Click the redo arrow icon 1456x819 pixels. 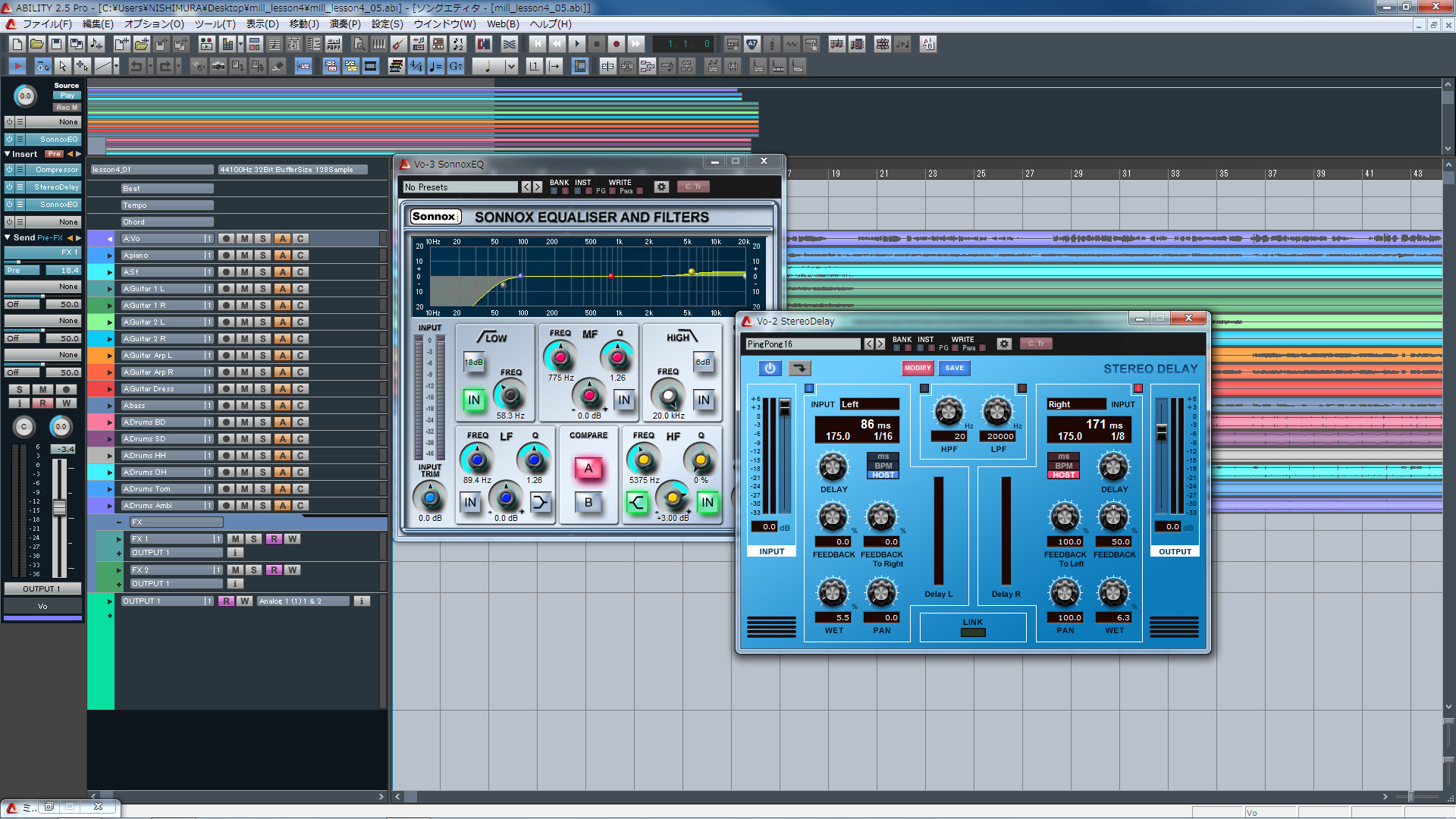[165, 66]
